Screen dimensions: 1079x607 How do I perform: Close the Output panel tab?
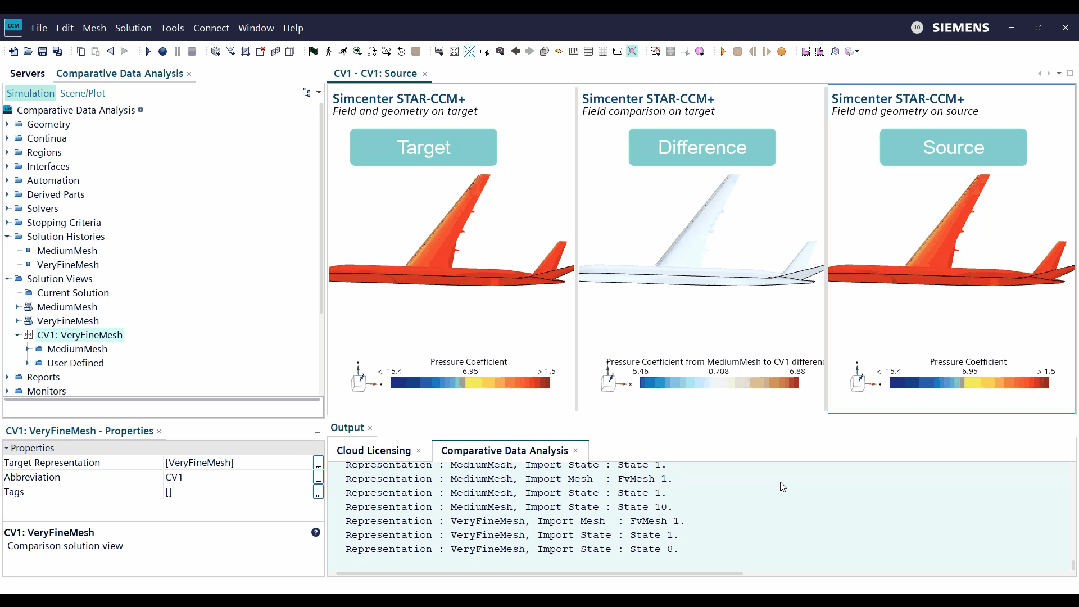point(370,428)
